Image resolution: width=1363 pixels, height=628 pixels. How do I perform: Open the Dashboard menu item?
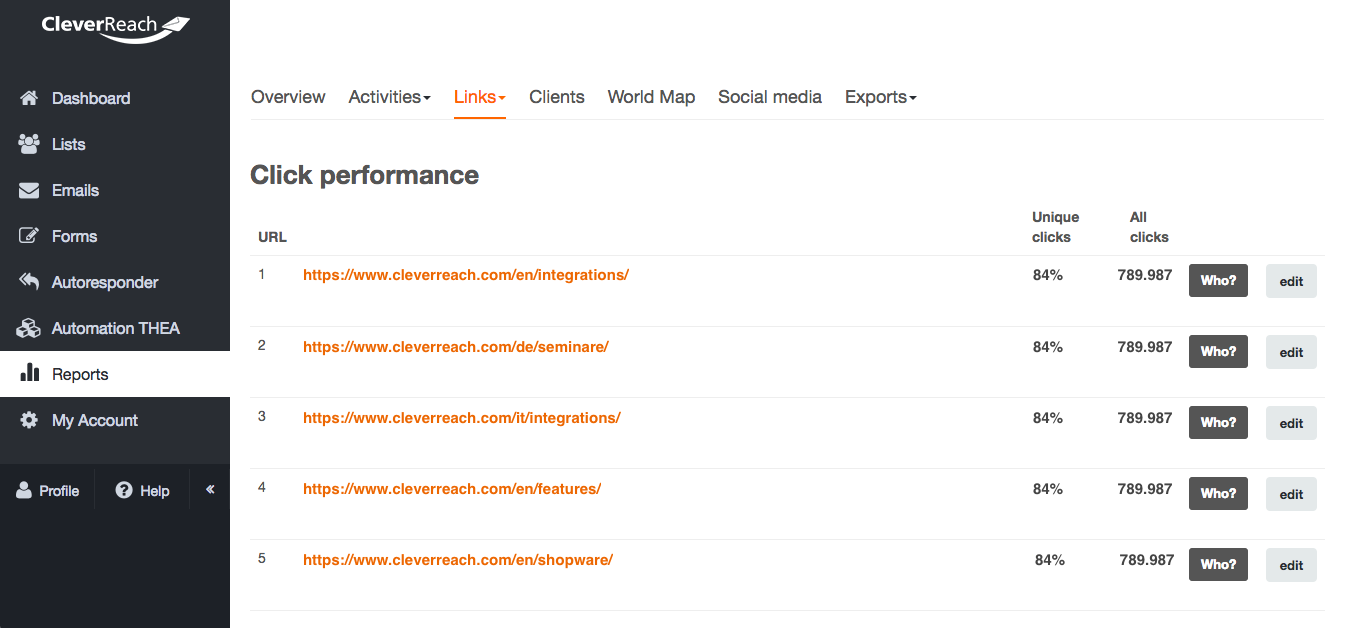tap(115, 98)
